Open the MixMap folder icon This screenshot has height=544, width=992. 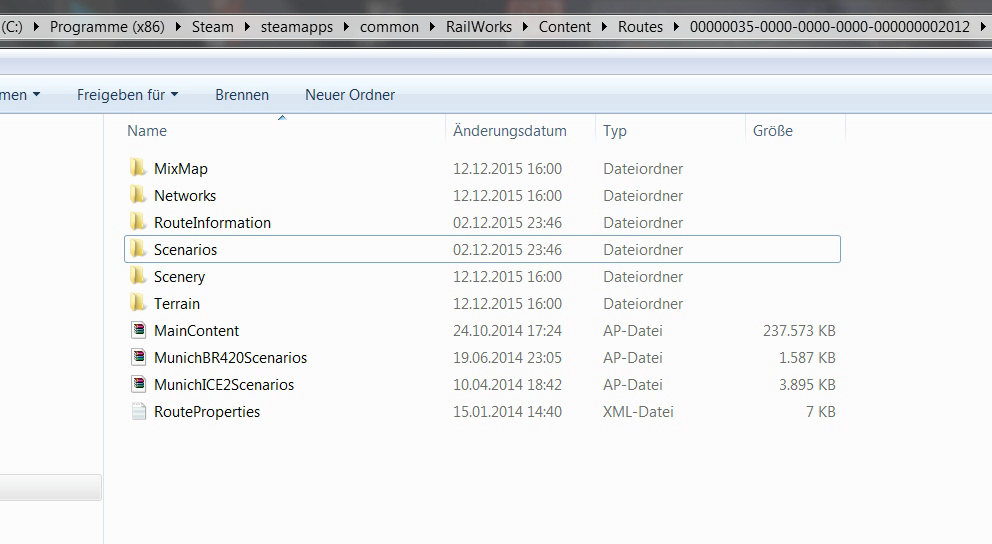coord(137,168)
